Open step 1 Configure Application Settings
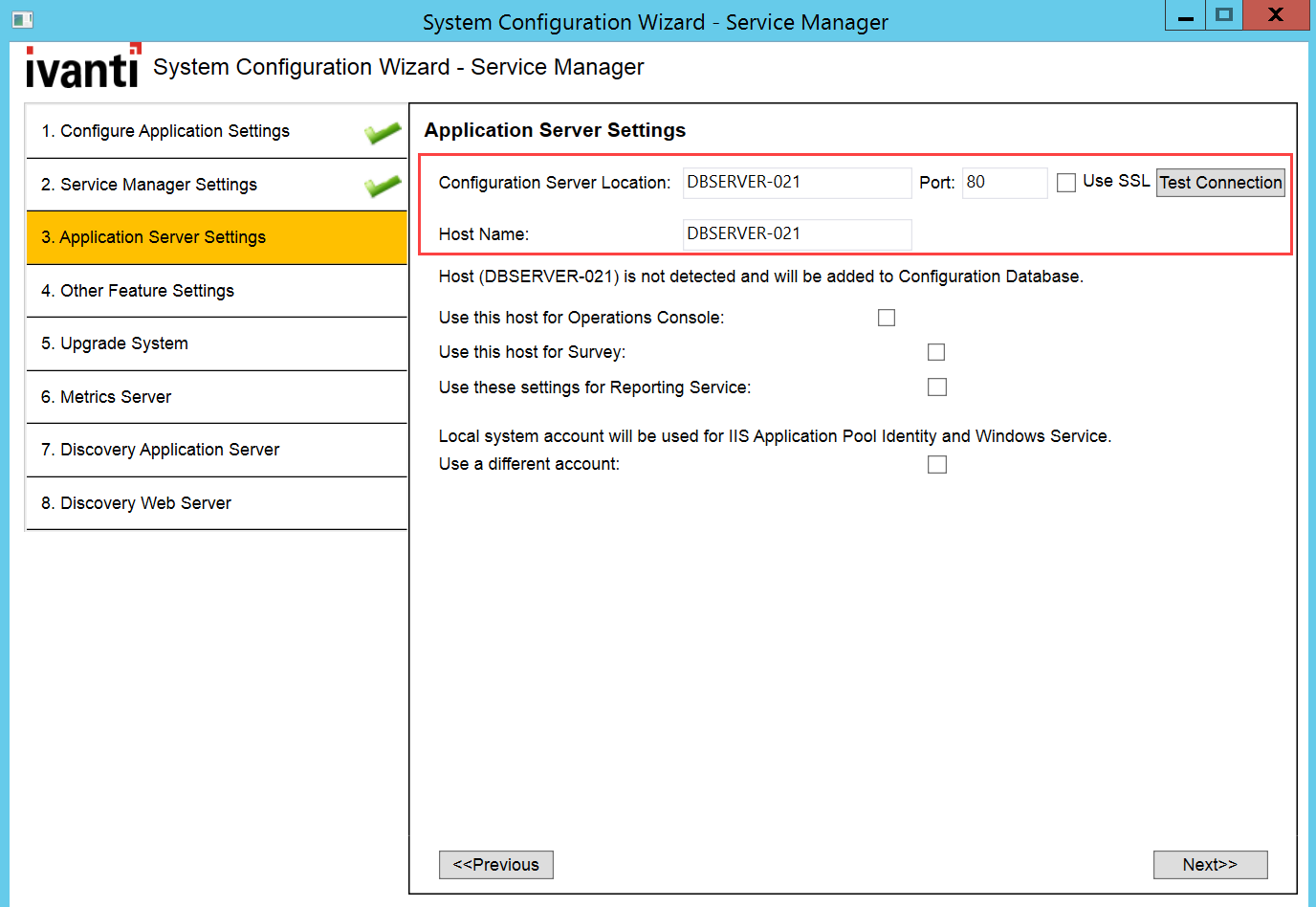This screenshot has height=907, width=1316. click(x=165, y=131)
